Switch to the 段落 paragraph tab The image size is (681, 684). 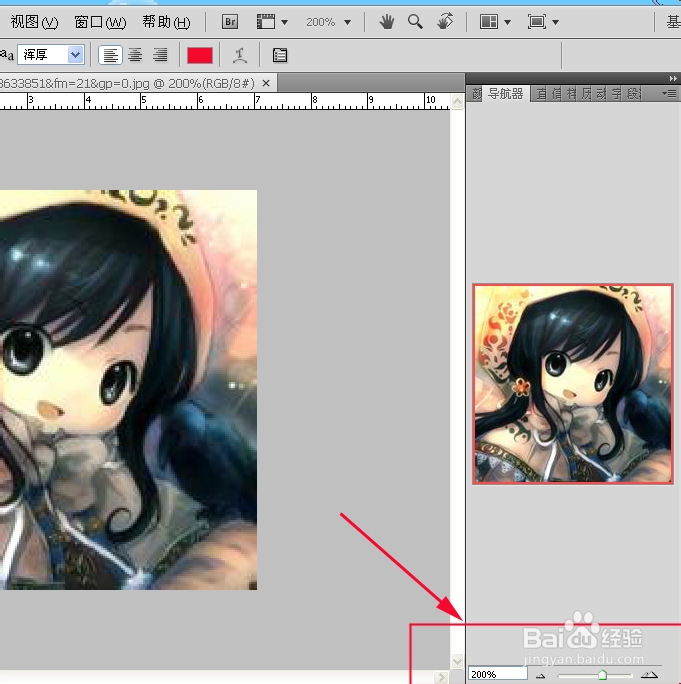633,94
